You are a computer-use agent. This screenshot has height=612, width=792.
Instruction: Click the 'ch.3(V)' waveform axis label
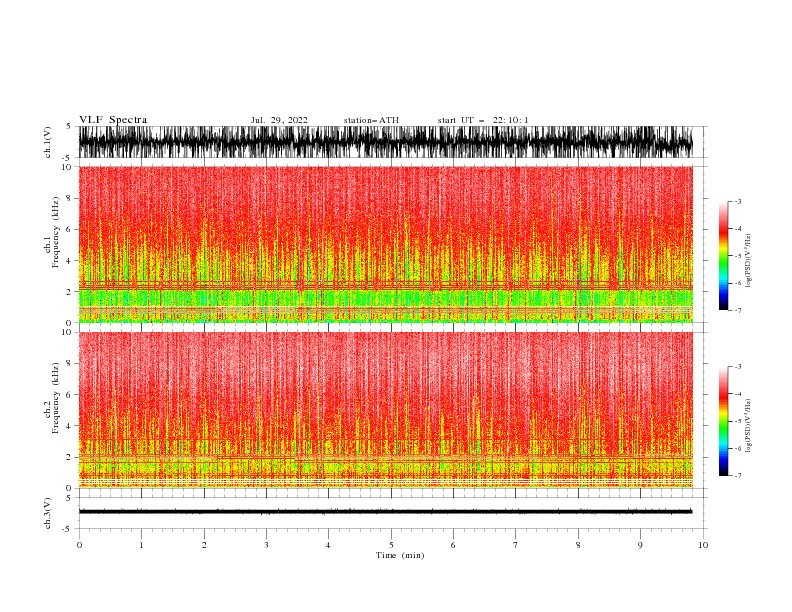click(x=48, y=513)
